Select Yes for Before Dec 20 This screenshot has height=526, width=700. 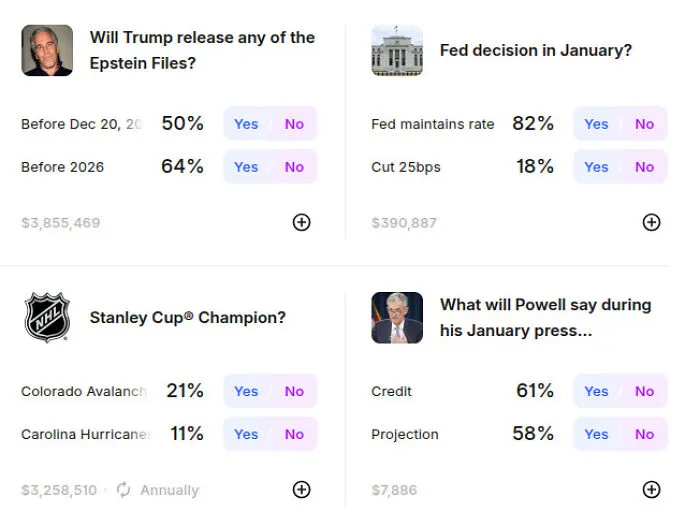pyautogui.click(x=246, y=124)
